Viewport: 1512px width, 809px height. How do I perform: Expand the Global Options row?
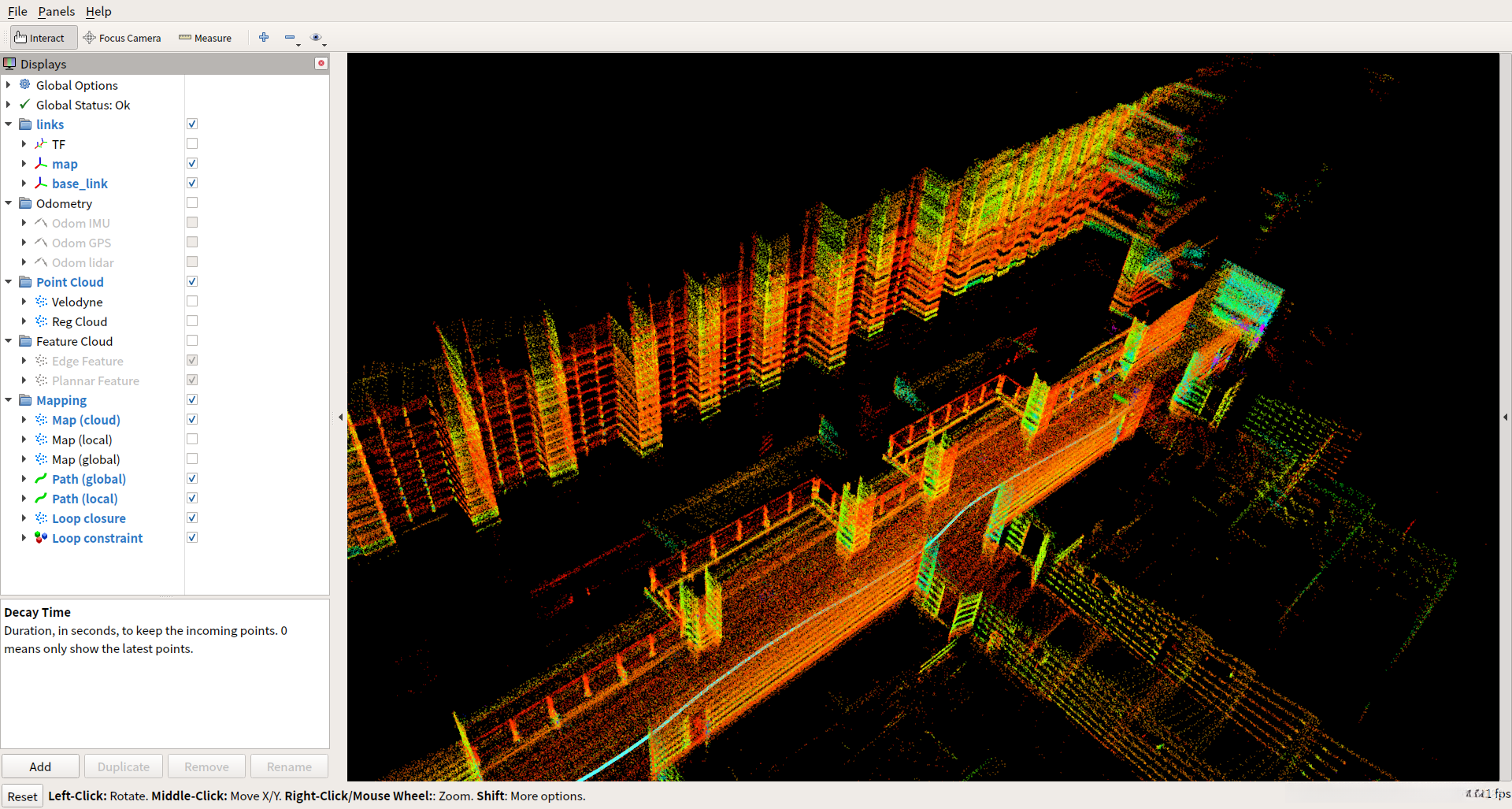[x=8, y=84]
